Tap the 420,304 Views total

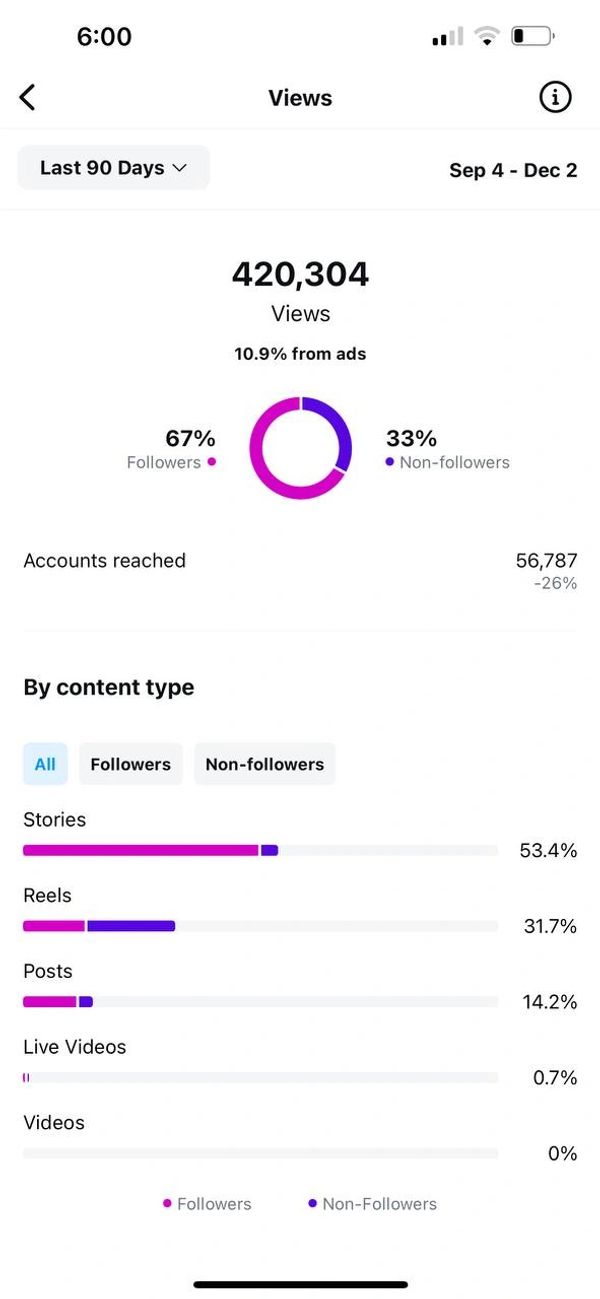(300, 274)
